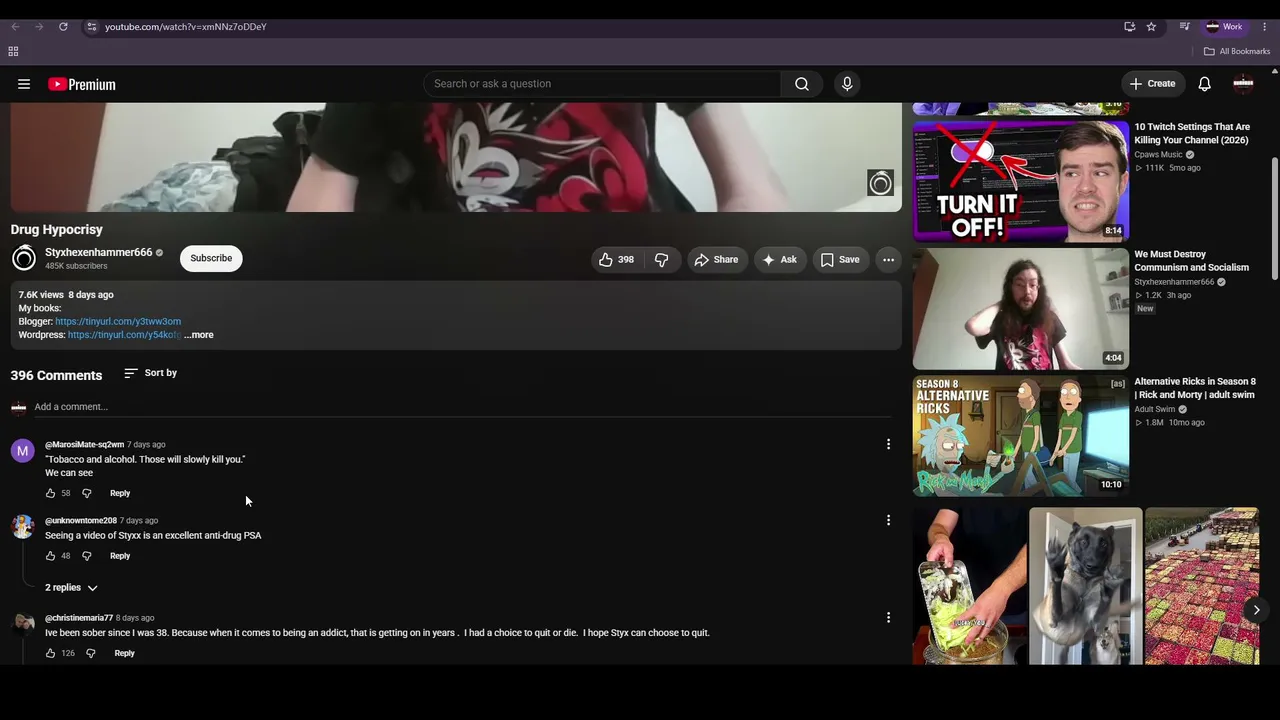Screen dimensions: 1280x720
Task: Open the Sort by comments dropdown
Action: pos(151,373)
